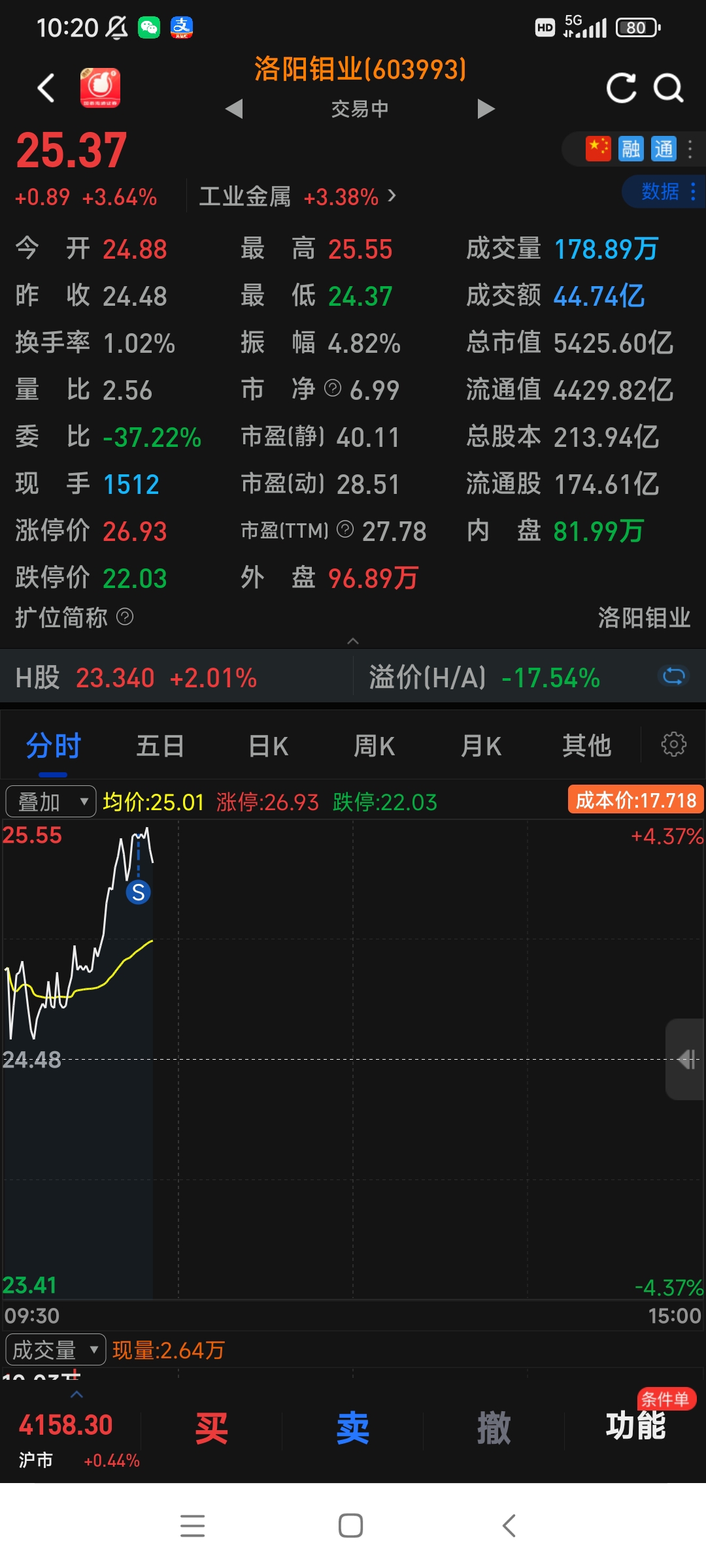The width and height of the screenshot is (706, 1568).
Task: Tap the back arrow at top left
Action: [x=46, y=88]
